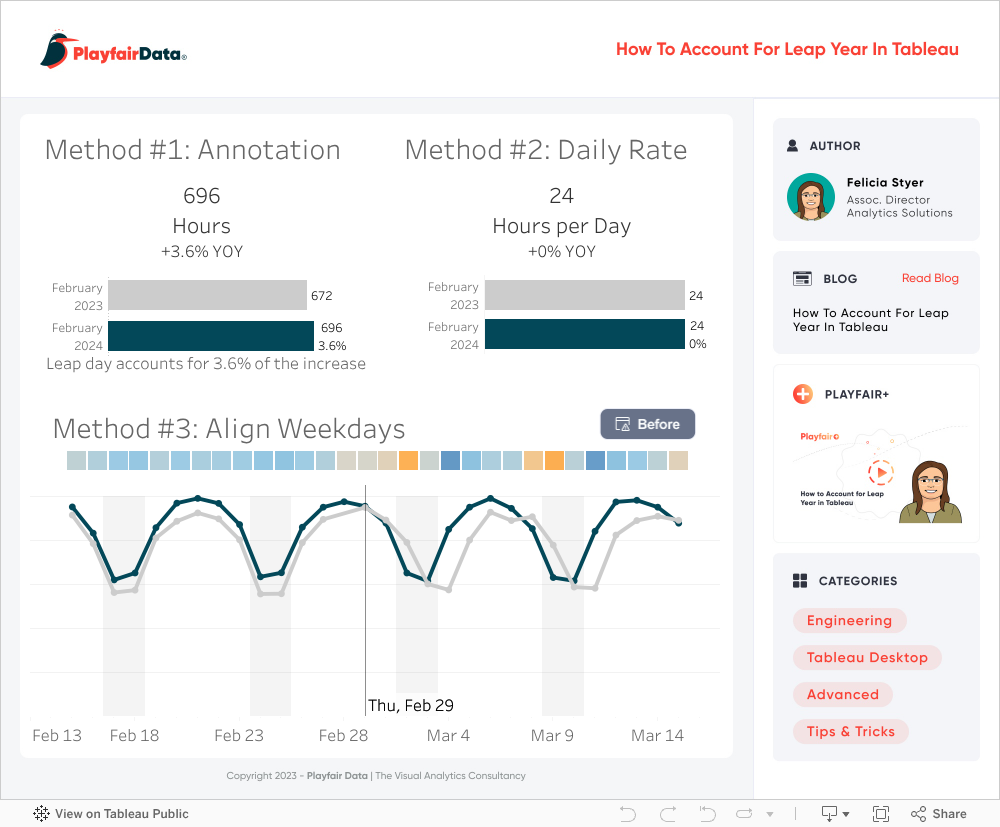Image resolution: width=1000 pixels, height=827 pixels.
Task: Click the Author person icon
Action: 792,145
